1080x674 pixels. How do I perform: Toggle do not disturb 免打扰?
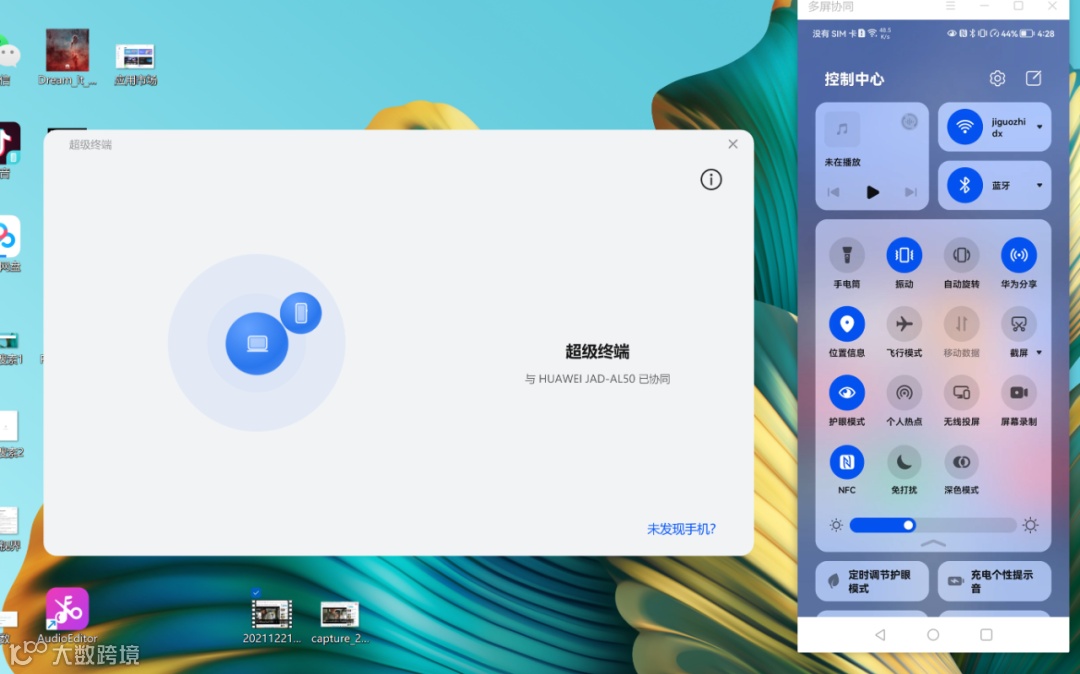point(904,462)
